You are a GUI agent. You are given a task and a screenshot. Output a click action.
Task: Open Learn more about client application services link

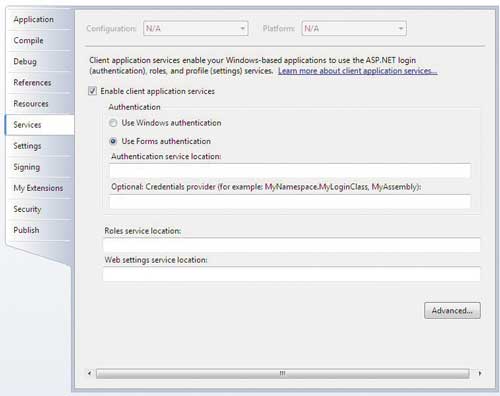357,71
